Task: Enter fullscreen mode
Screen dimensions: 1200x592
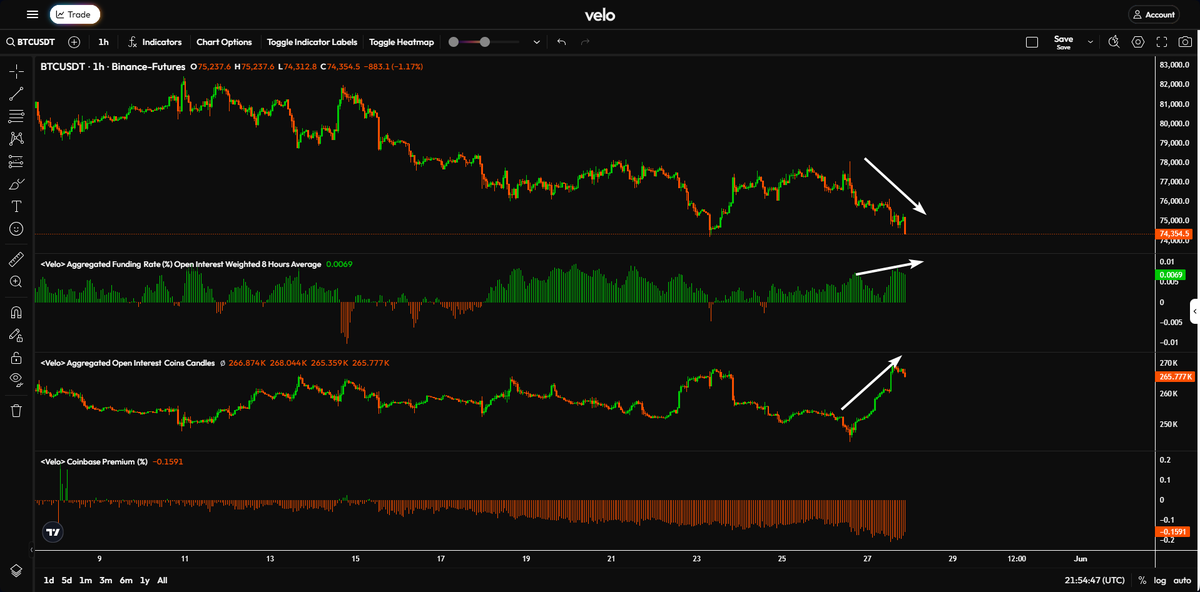Action: click(x=1161, y=42)
